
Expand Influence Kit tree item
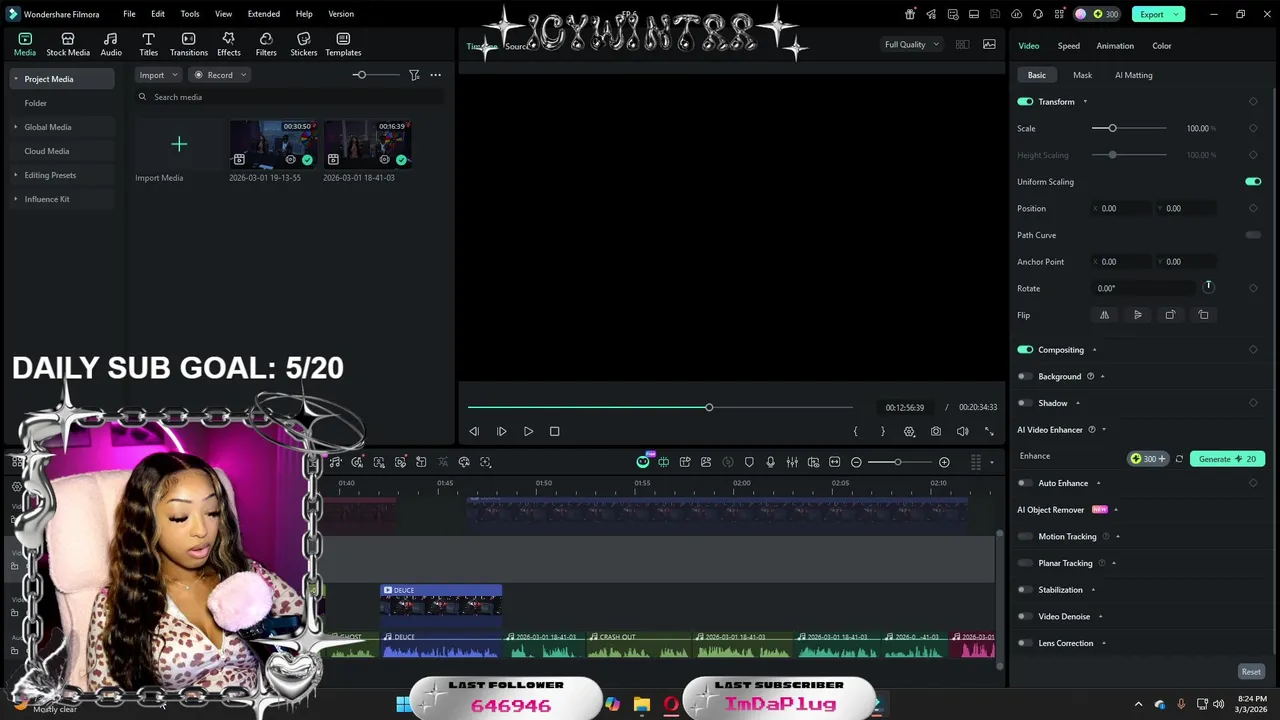pyautogui.click(x=15, y=199)
